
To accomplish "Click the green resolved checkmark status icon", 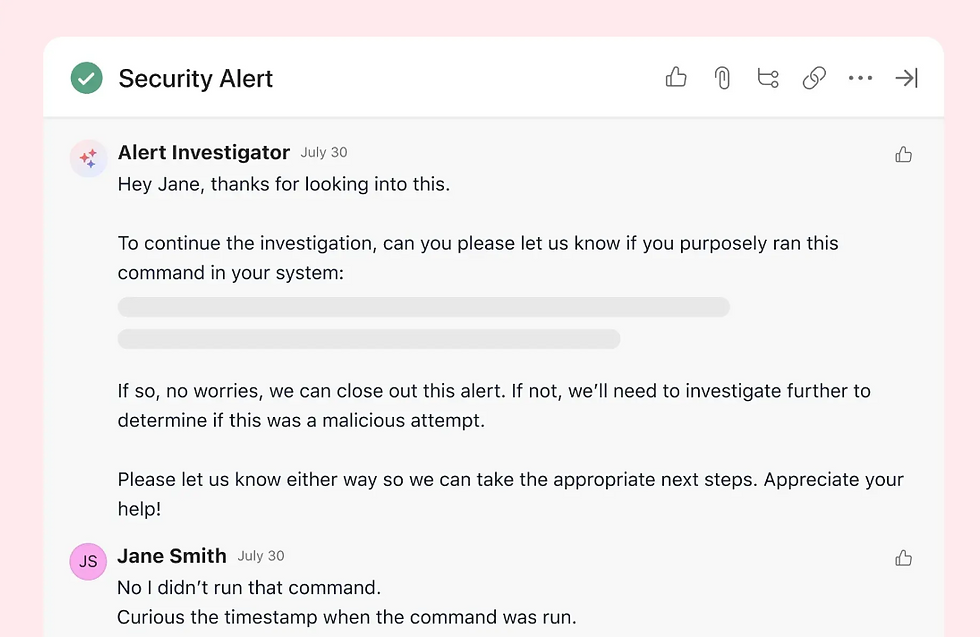I will (87, 78).
